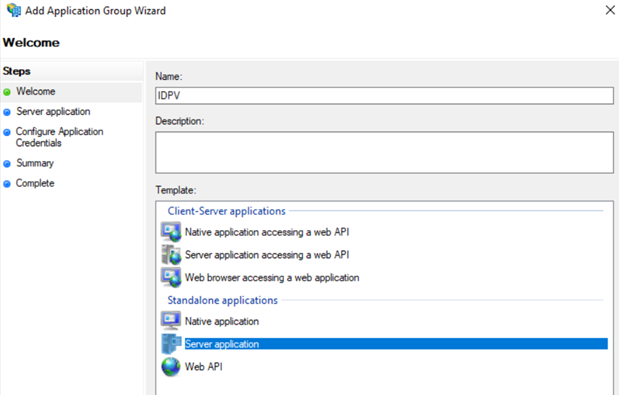Click the blue Summary step bullet
619x395 pixels.
point(7,164)
